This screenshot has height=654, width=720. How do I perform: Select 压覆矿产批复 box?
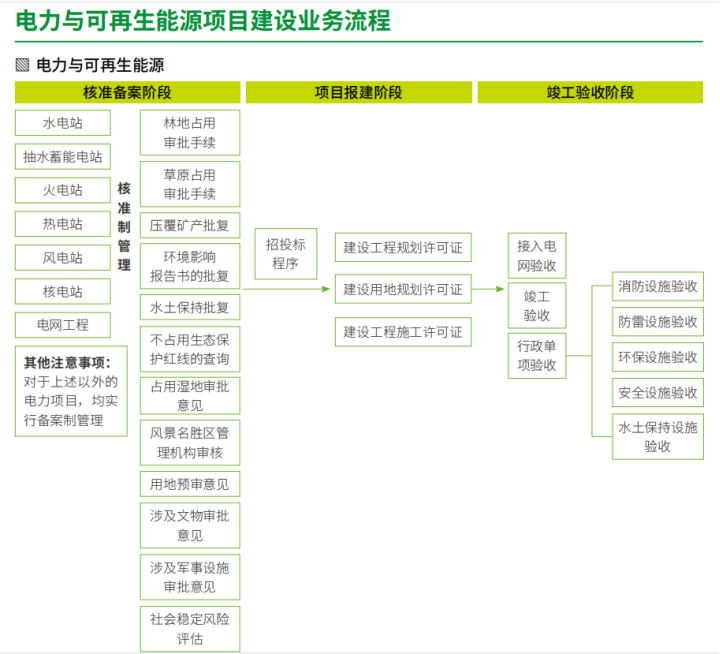[190, 225]
